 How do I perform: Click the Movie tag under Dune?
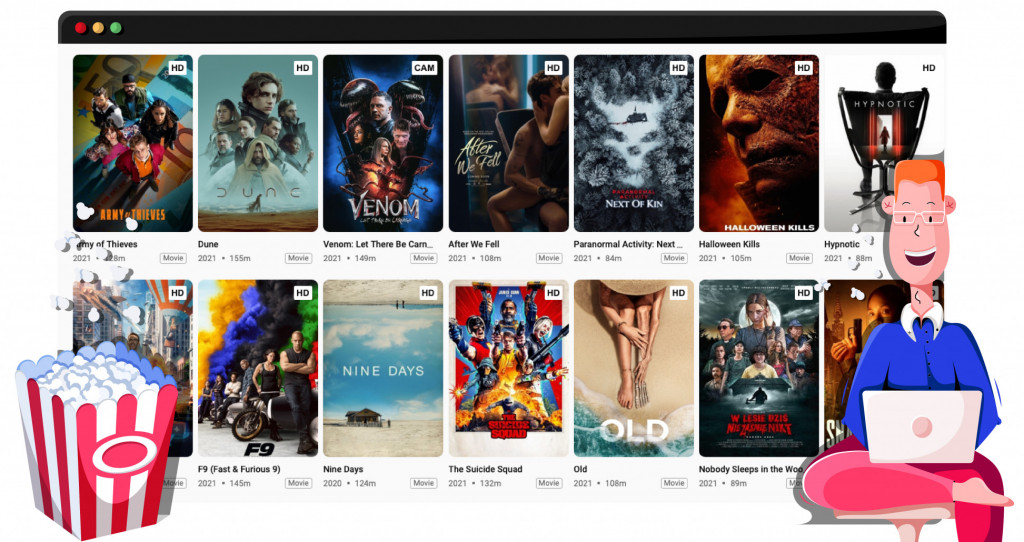(298, 258)
